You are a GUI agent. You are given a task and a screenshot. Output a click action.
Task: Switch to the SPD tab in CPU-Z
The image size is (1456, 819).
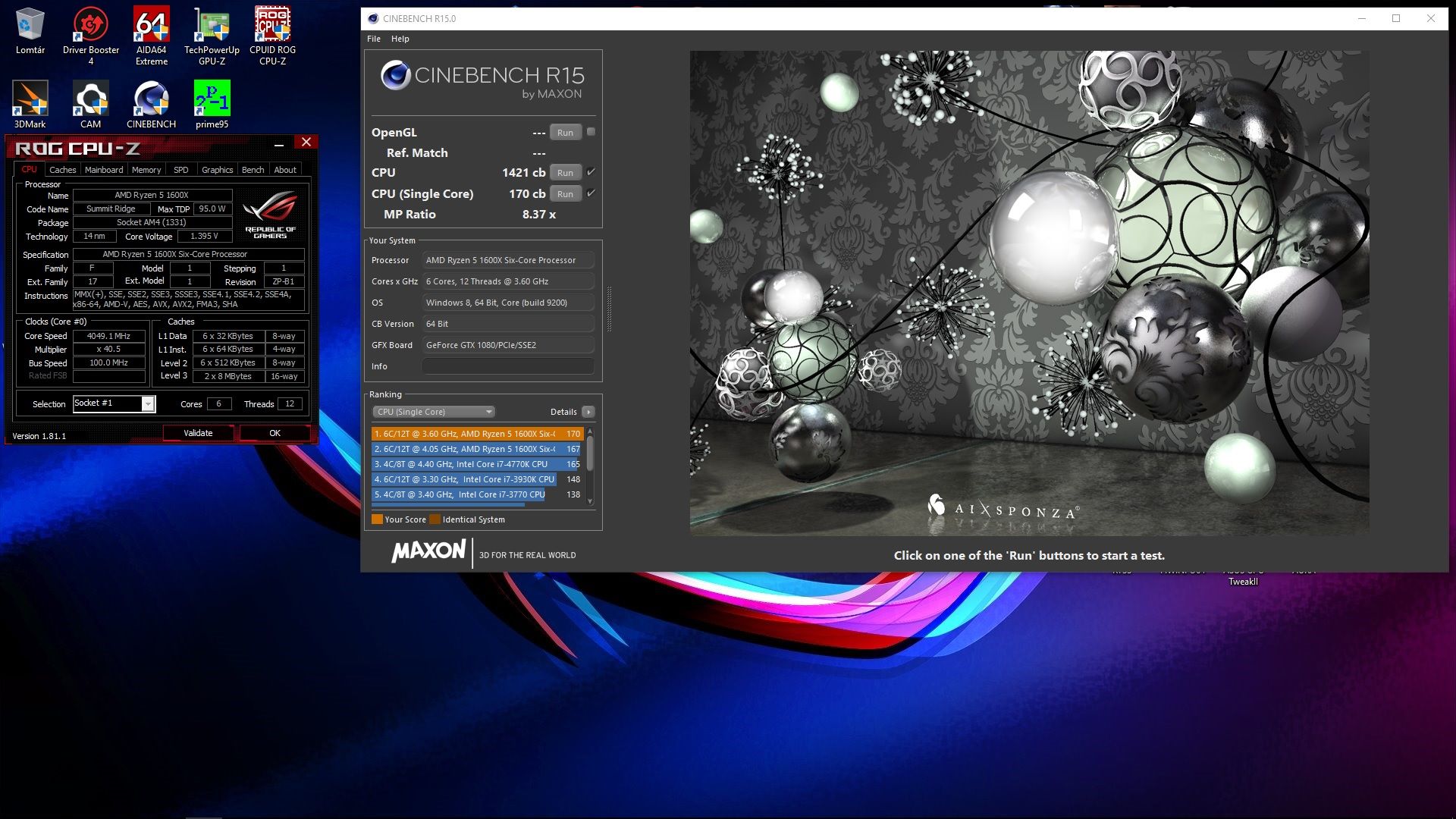click(180, 170)
